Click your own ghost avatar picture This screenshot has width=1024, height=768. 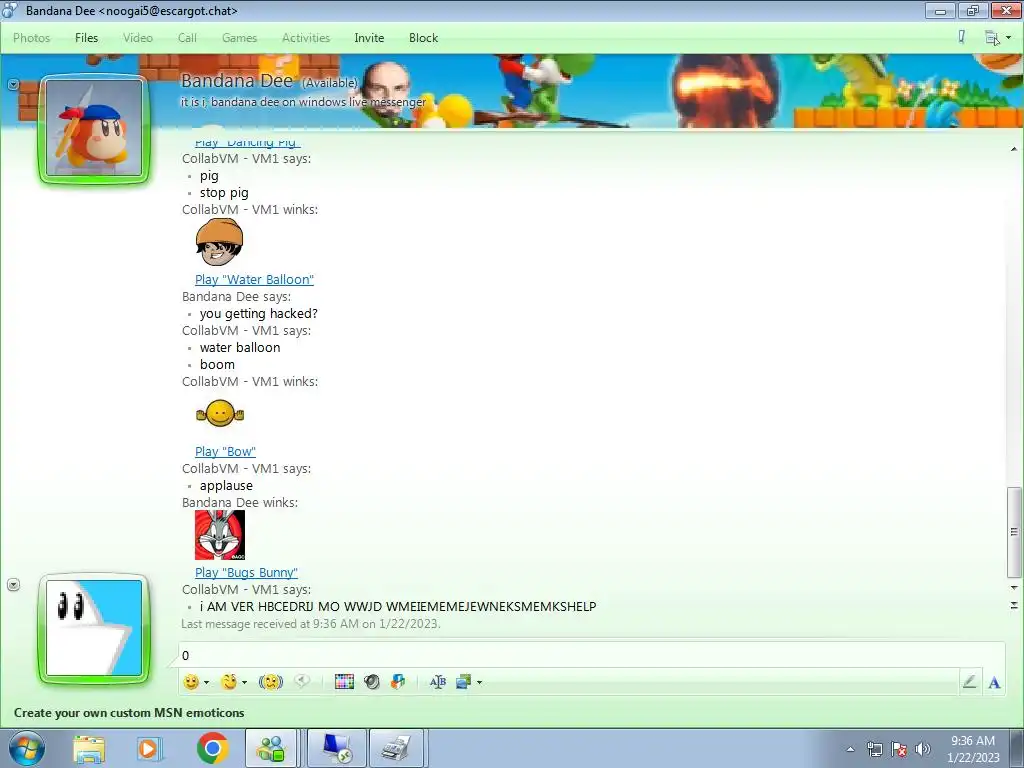(94, 628)
